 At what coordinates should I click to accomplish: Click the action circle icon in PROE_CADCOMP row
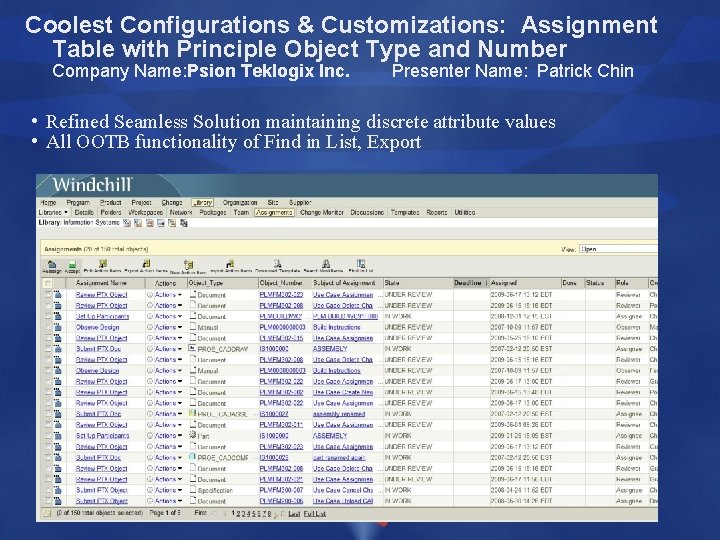click(150, 457)
